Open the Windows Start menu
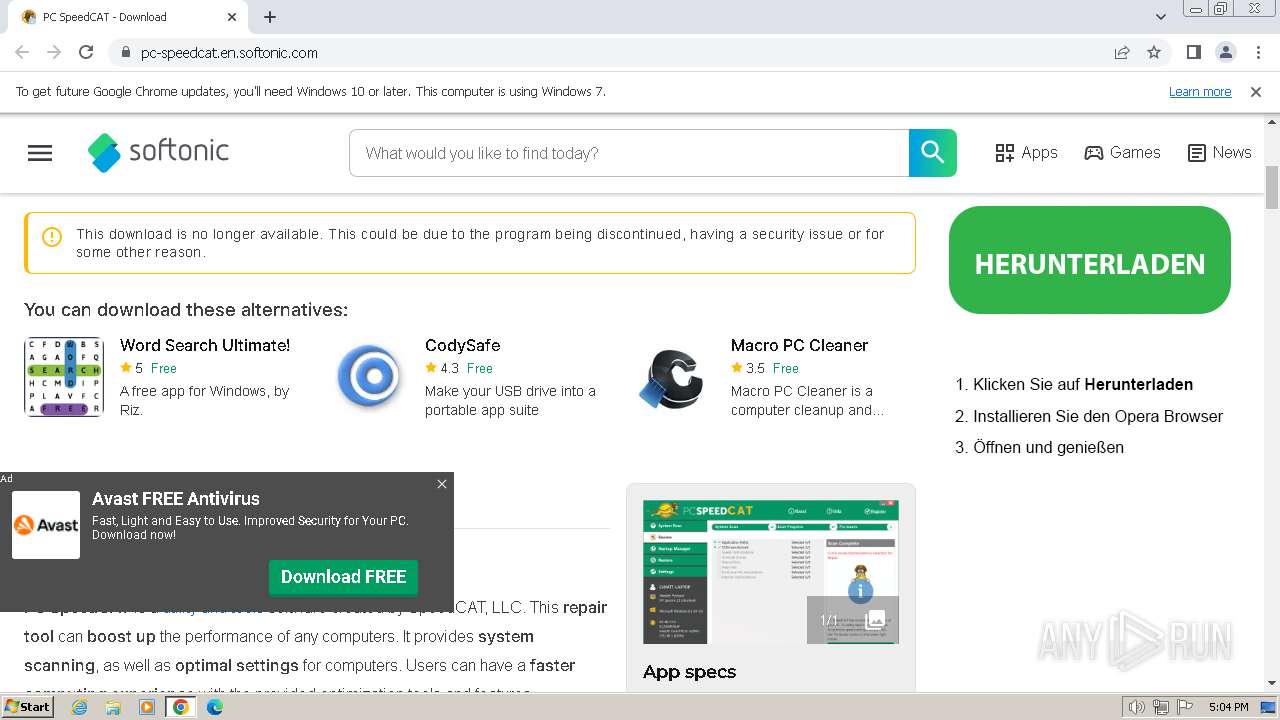This screenshot has height=720, width=1280. (27, 707)
